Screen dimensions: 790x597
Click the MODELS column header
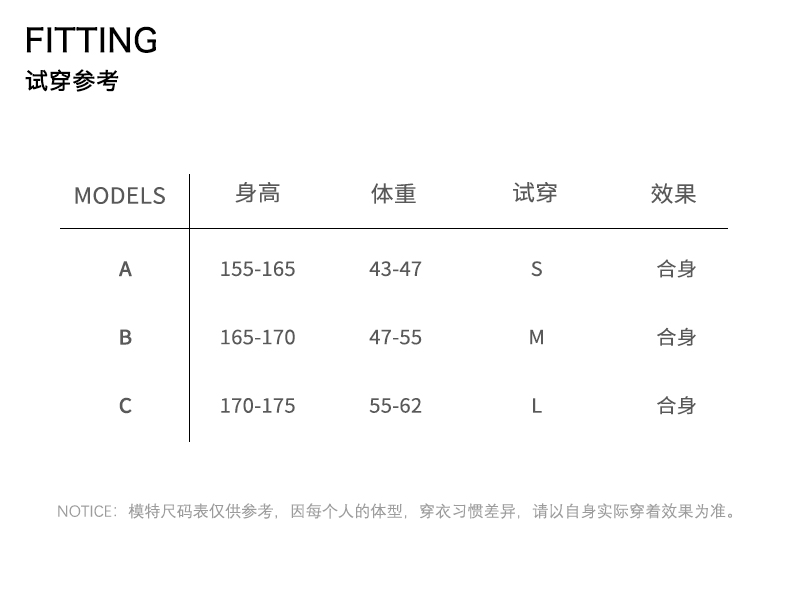coord(120,195)
